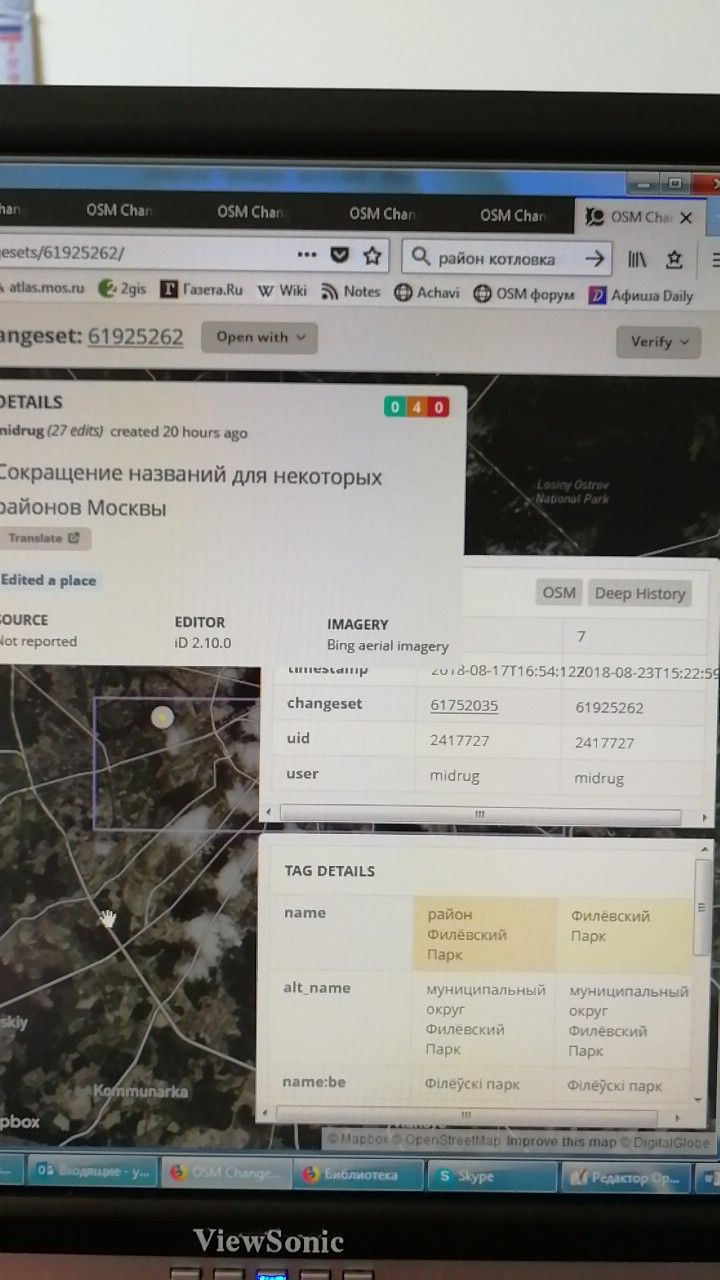Submit search with arrow button
The image size is (720, 1280).
(x=595, y=258)
